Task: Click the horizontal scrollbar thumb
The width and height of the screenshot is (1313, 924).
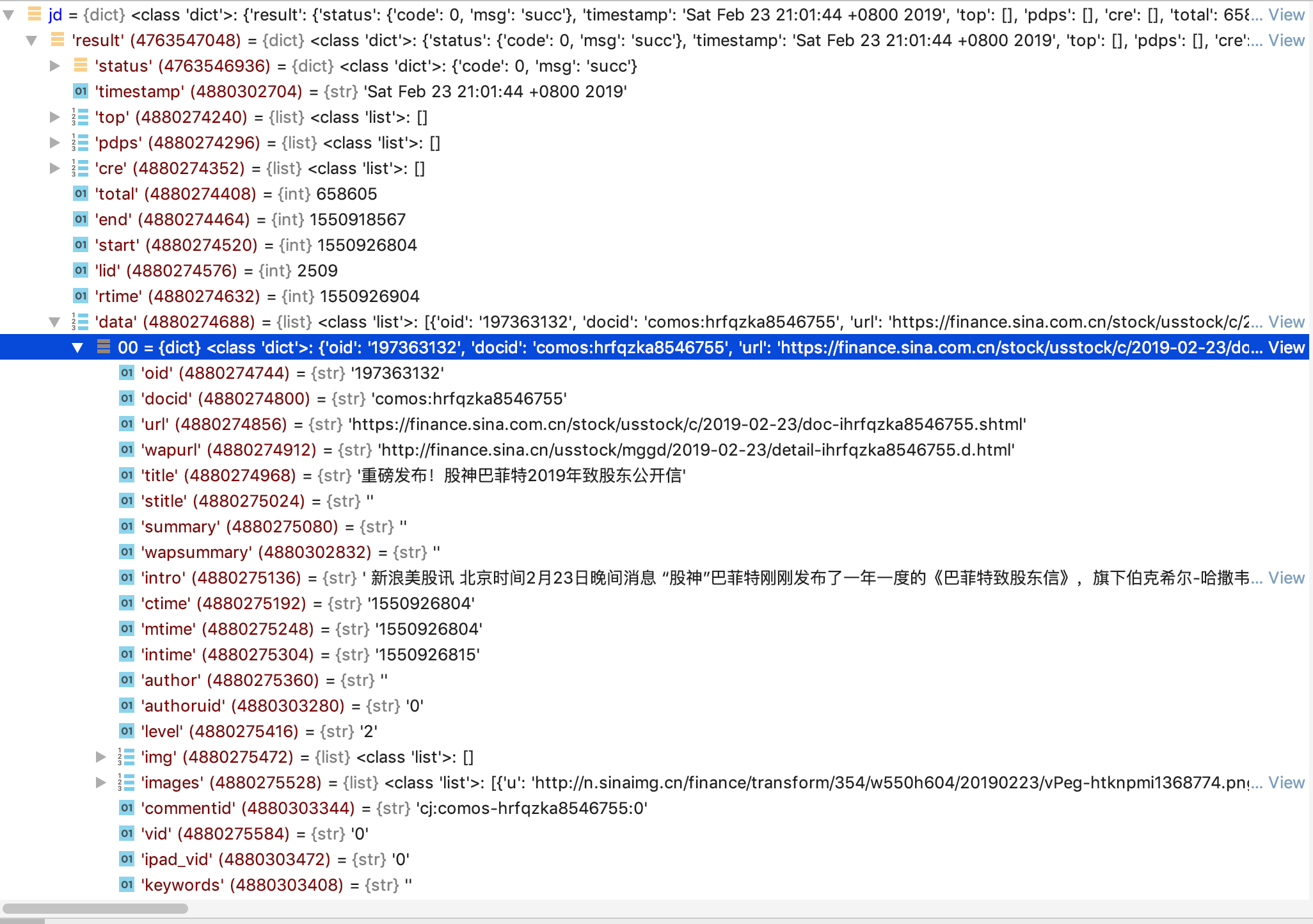Action: click(x=96, y=909)
